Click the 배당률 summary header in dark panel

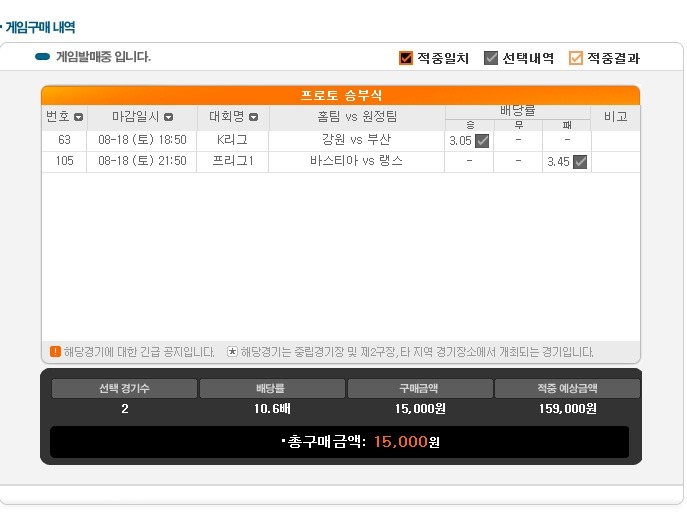tap(272, 388)
